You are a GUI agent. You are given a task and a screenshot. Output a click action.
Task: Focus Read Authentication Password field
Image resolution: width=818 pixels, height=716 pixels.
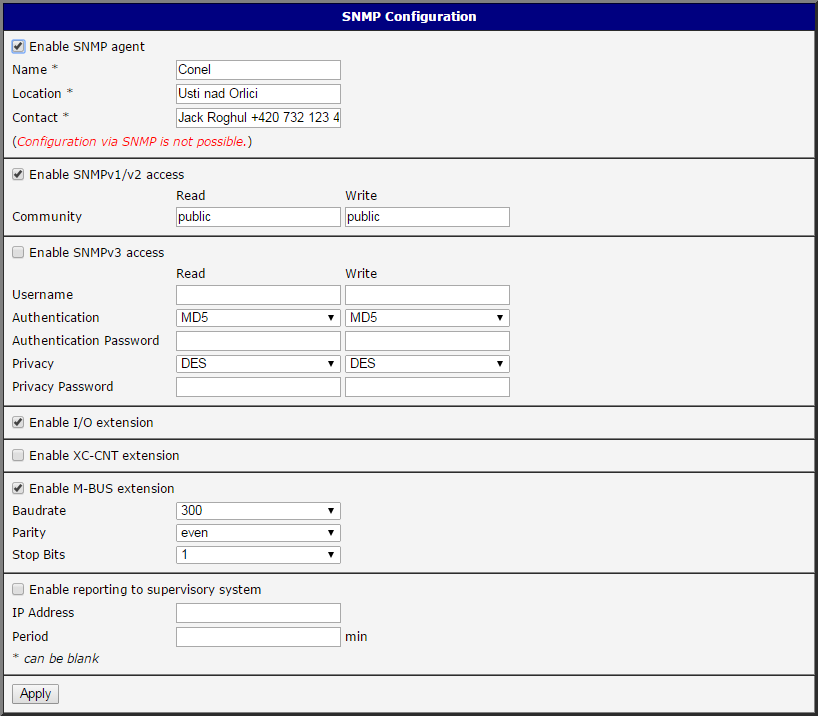[x=258, y=341]
